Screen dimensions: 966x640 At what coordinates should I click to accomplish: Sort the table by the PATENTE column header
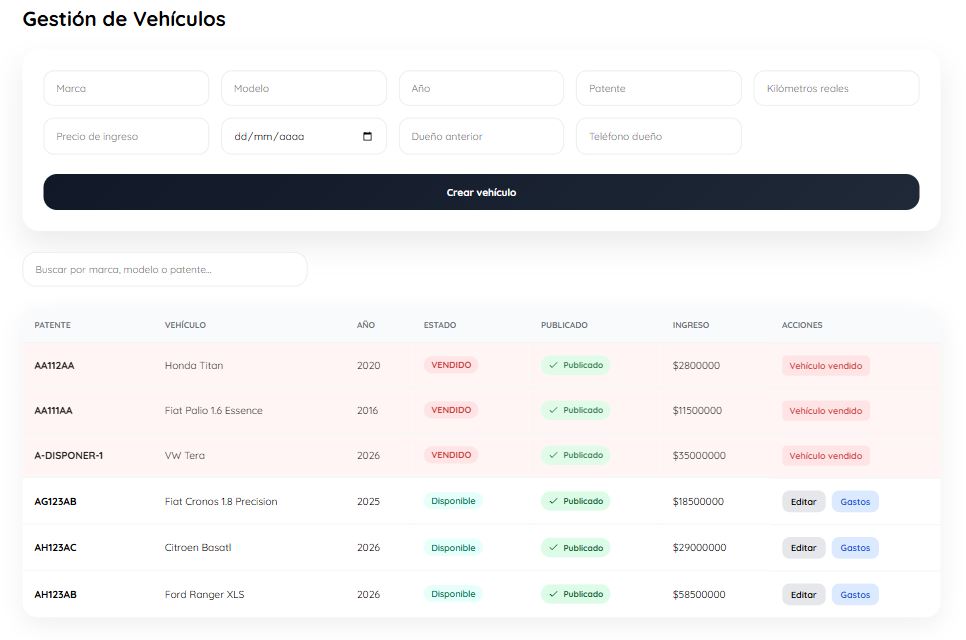52,325
